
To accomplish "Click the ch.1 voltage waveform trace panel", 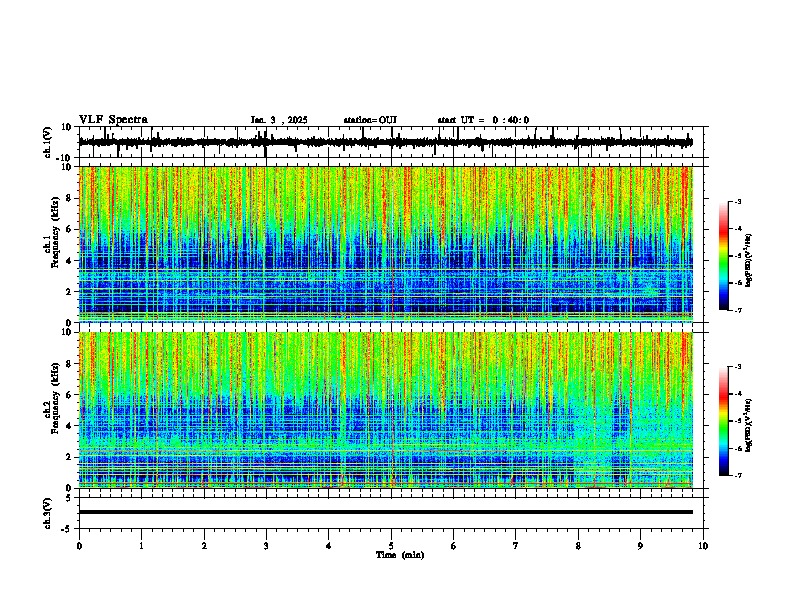I will 391,142.
